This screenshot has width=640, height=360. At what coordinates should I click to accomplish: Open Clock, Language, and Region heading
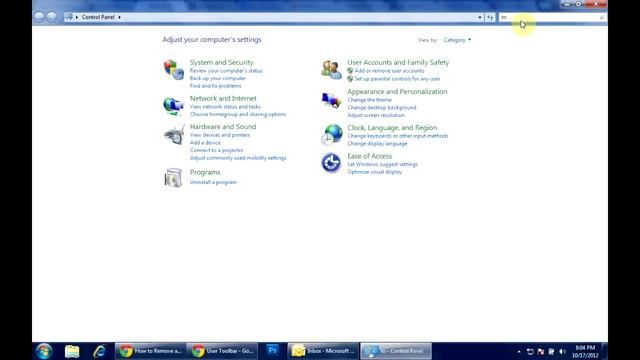point(392,128)
